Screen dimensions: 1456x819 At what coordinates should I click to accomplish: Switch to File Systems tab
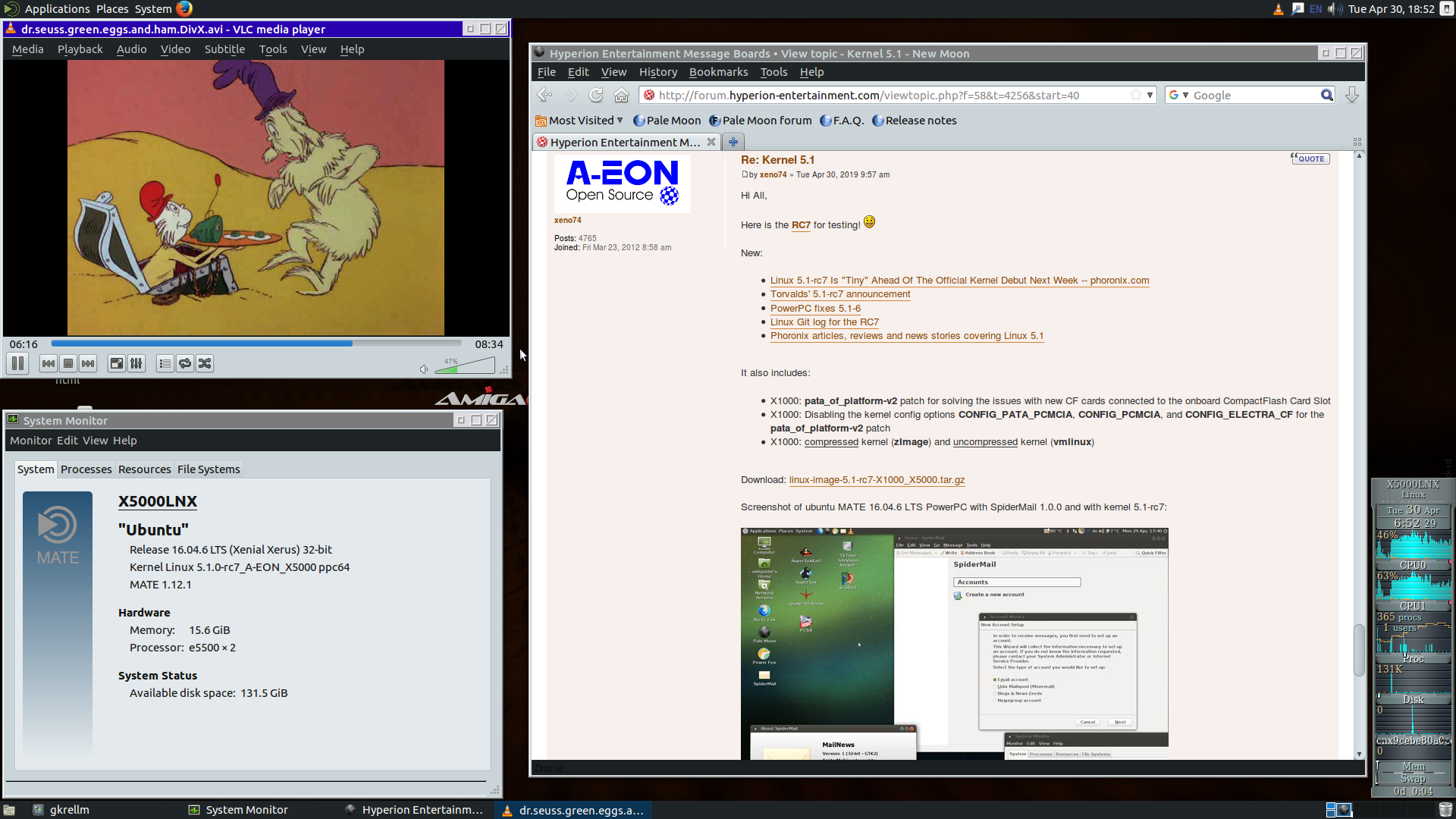click(209, 469)
